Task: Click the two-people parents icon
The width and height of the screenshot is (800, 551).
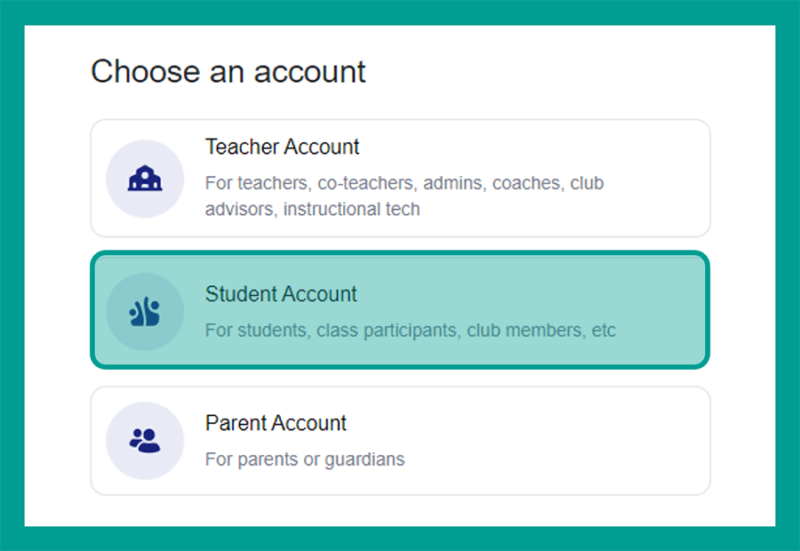Action: 145,441
